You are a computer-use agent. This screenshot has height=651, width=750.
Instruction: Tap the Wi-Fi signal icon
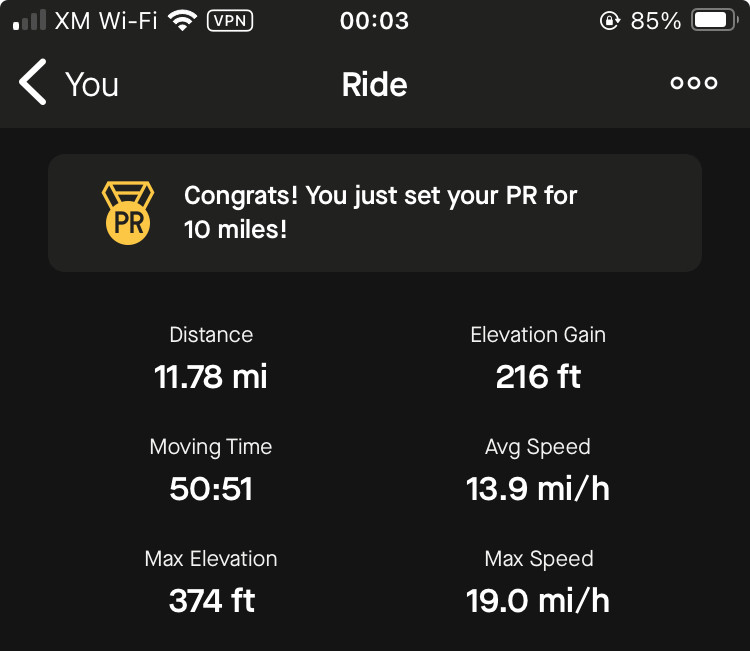click(x=182, y=21)
